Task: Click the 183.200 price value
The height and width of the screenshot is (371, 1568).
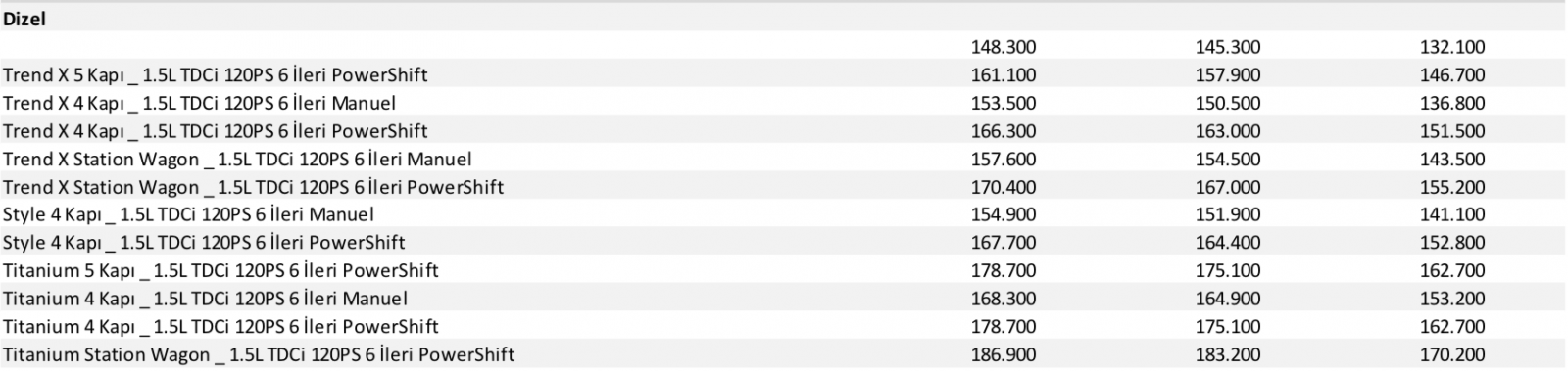Action: pos(1228,354)
